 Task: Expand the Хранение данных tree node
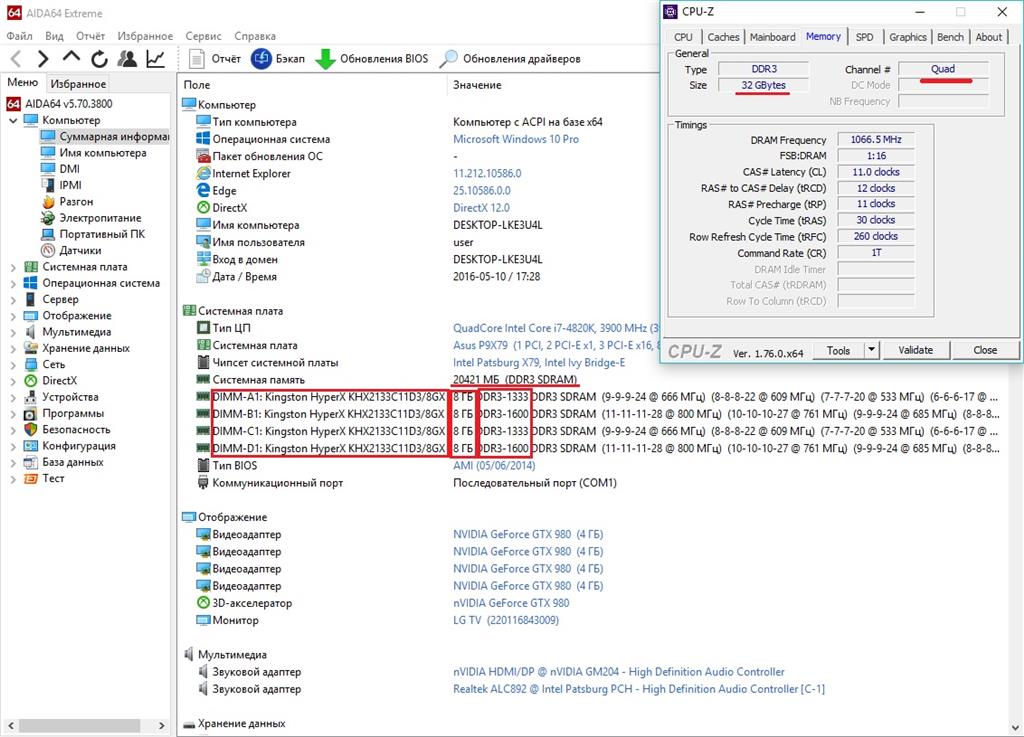click(13, 349)
